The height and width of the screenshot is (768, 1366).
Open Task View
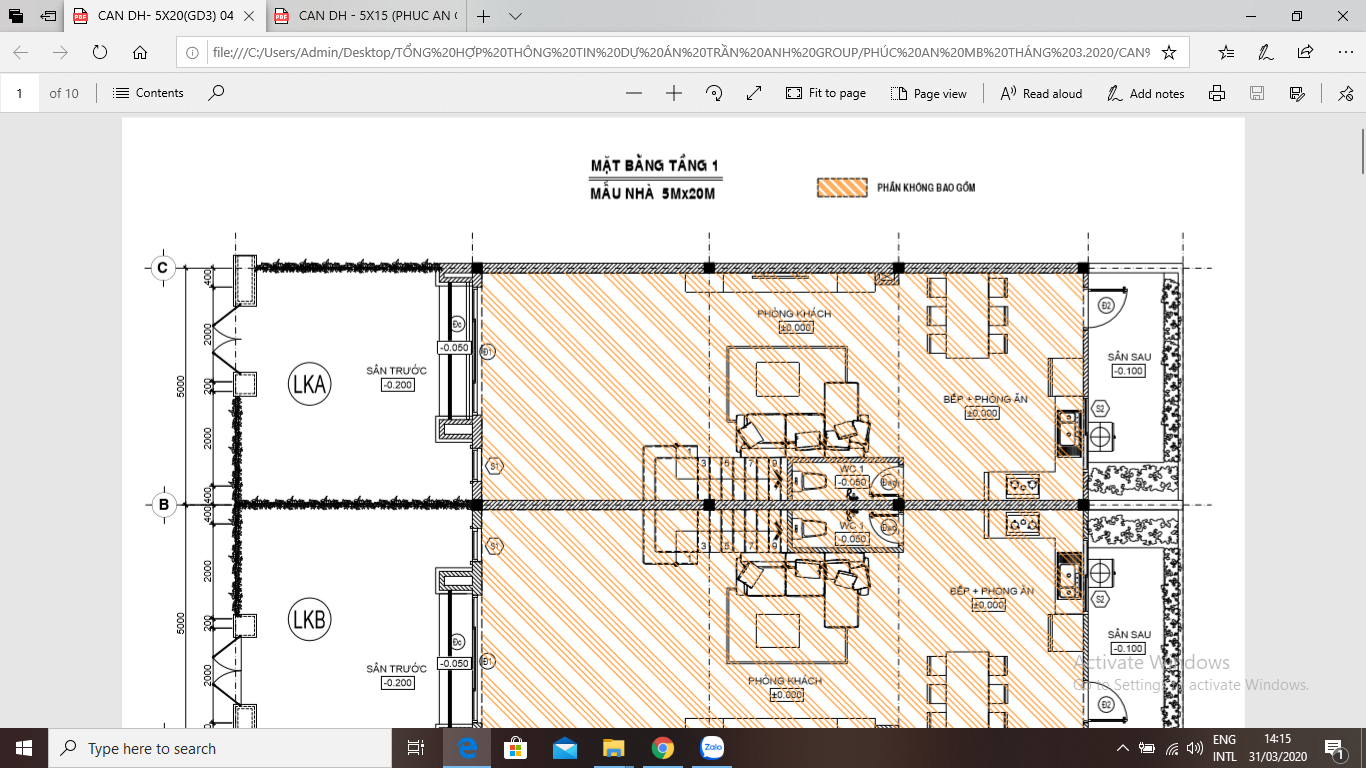(416, 748)
